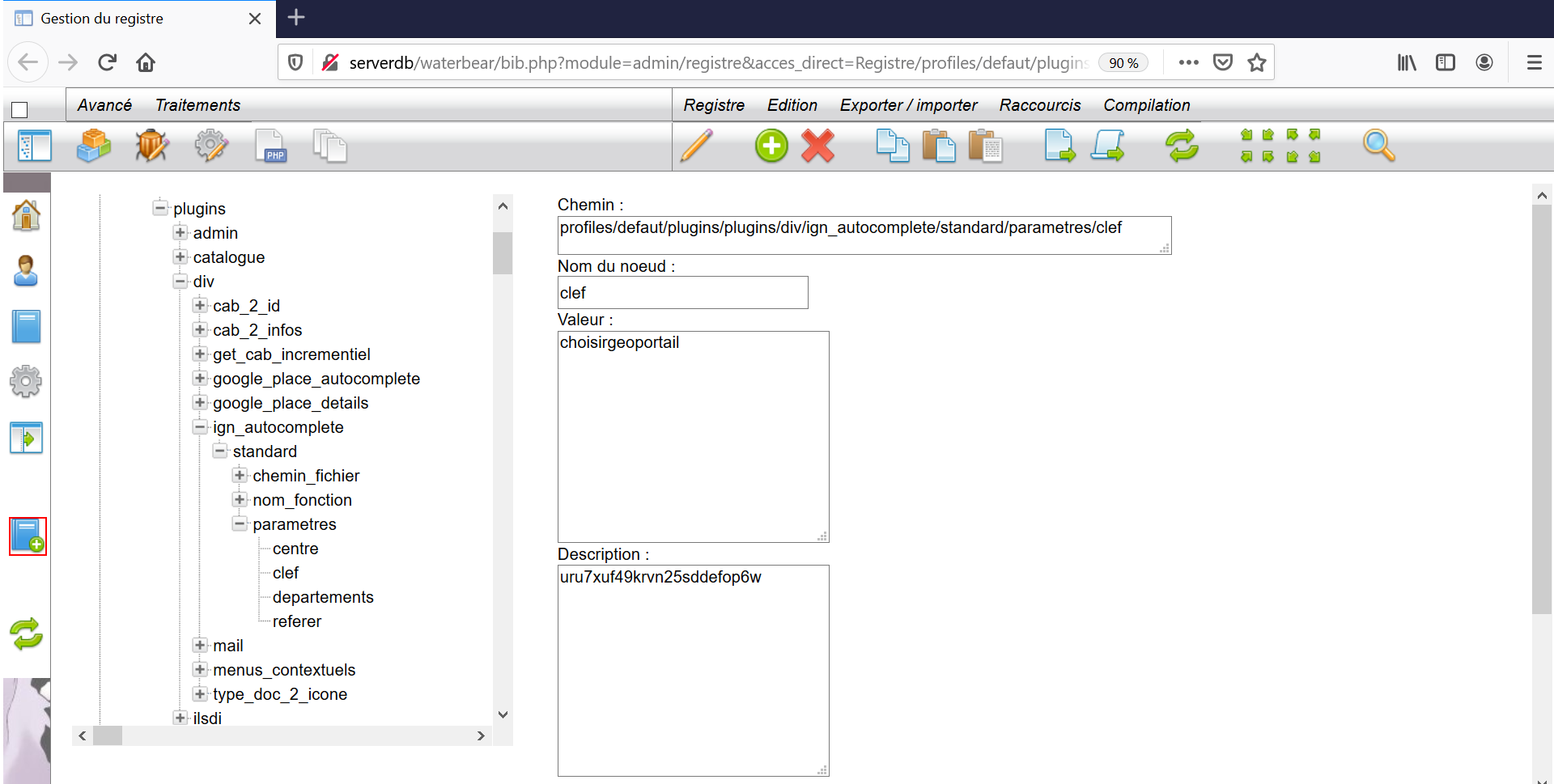
Task: Select the Gestion du registre browser tab
Action: tap(139, 19)
